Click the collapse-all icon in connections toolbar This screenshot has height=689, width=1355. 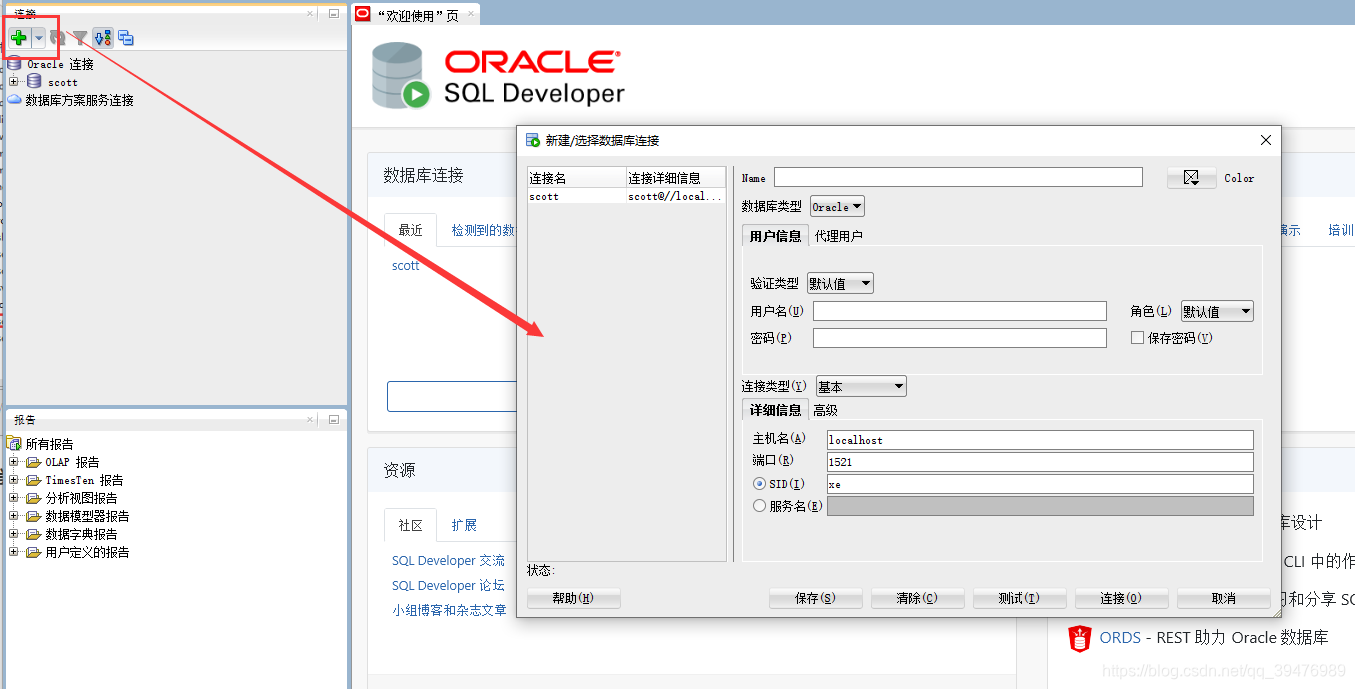pyautogui.click(x=126, y=38)
